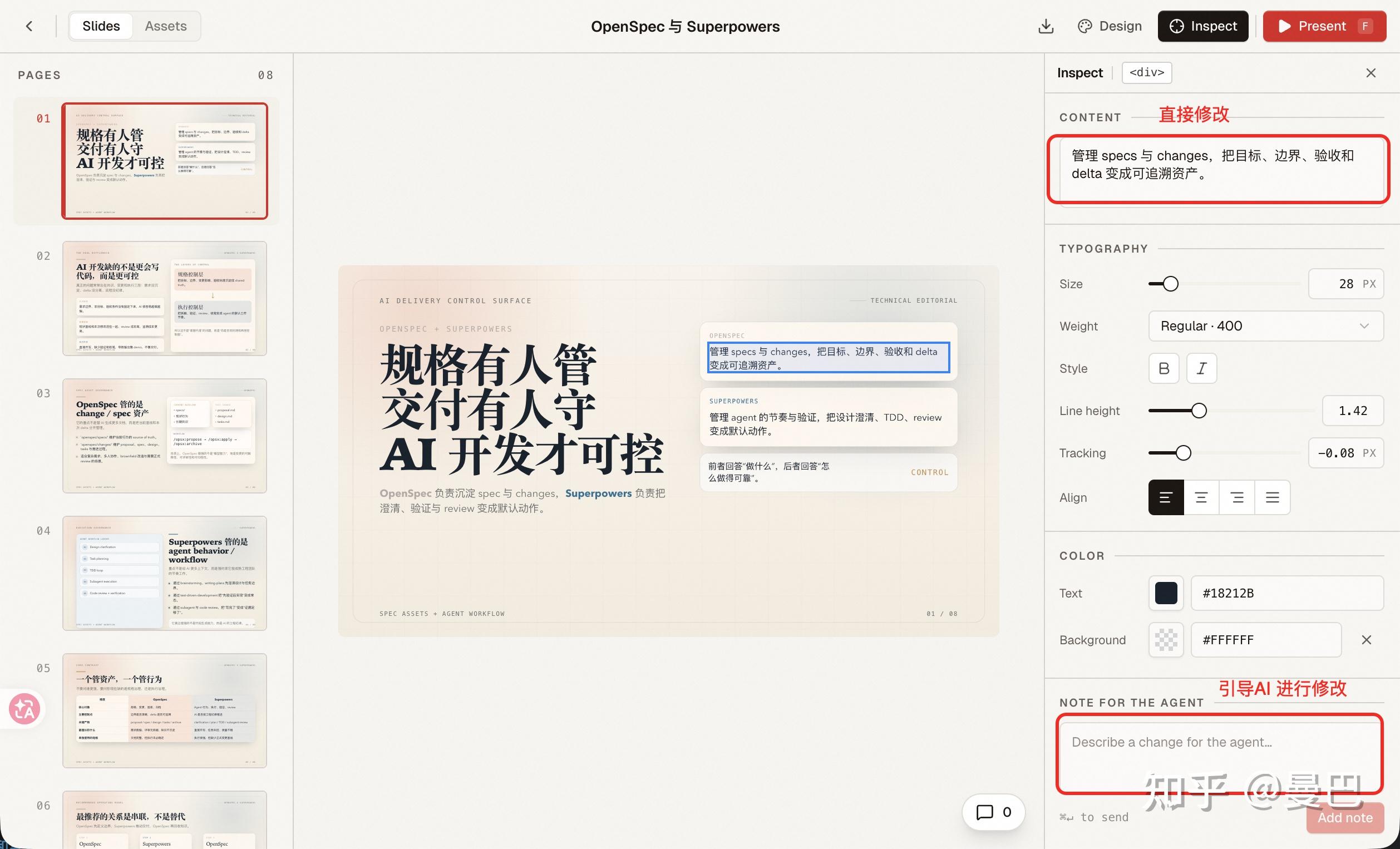The image size is (1400, 849).
Task: Toggle the Inspect mode button
Action: coord(1203,26)
